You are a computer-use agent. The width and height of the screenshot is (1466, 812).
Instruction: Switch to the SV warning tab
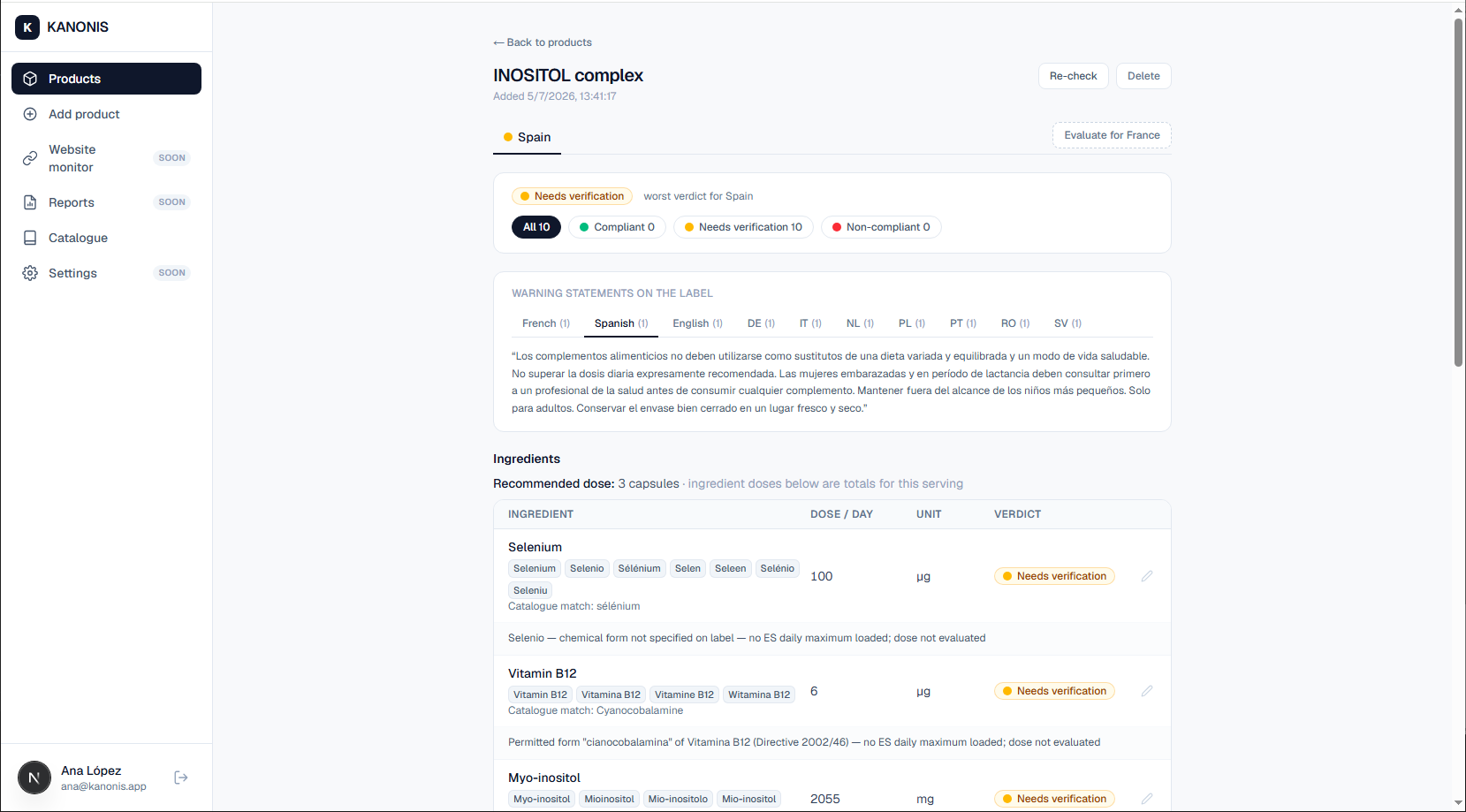(x=1067, y=323)
